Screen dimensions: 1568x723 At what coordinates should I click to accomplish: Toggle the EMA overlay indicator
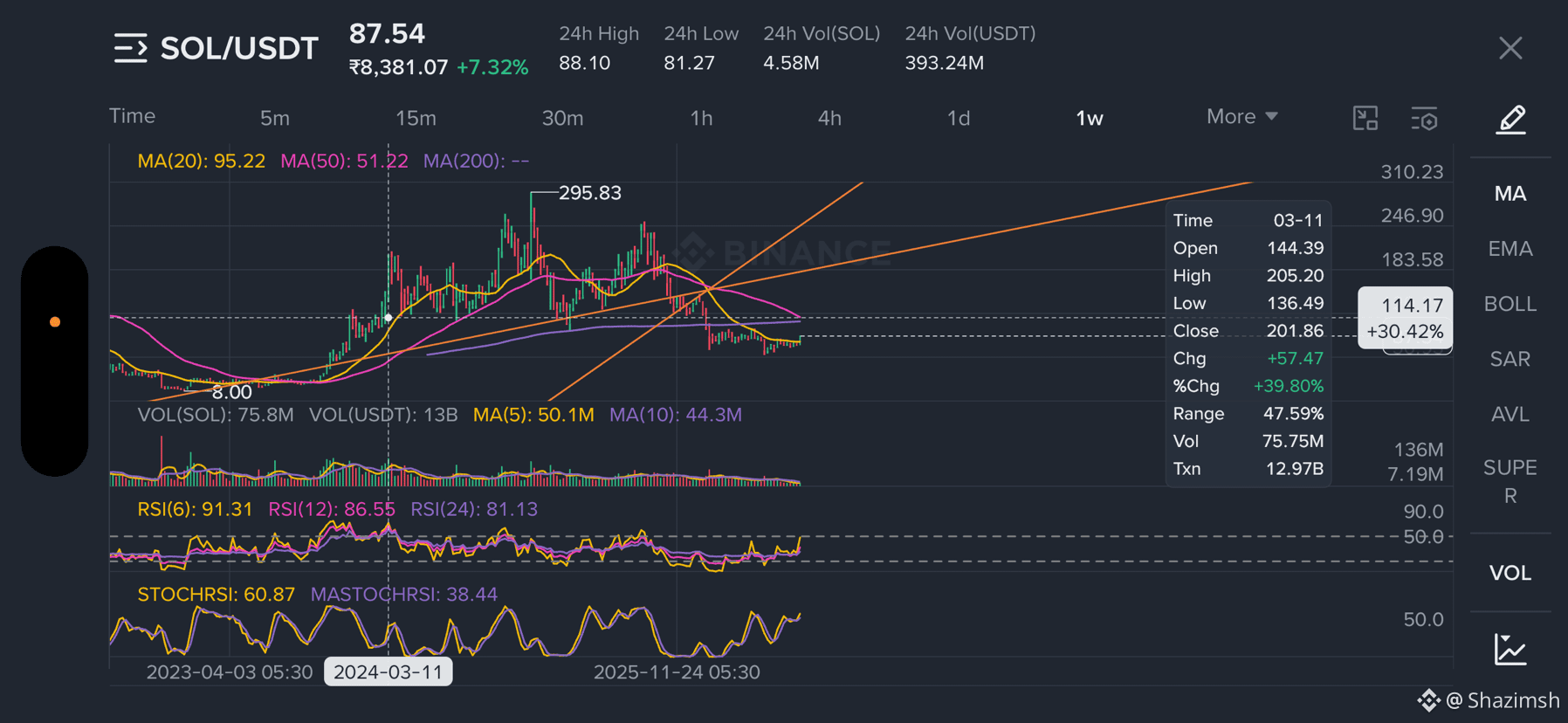tap(1510, 249)
